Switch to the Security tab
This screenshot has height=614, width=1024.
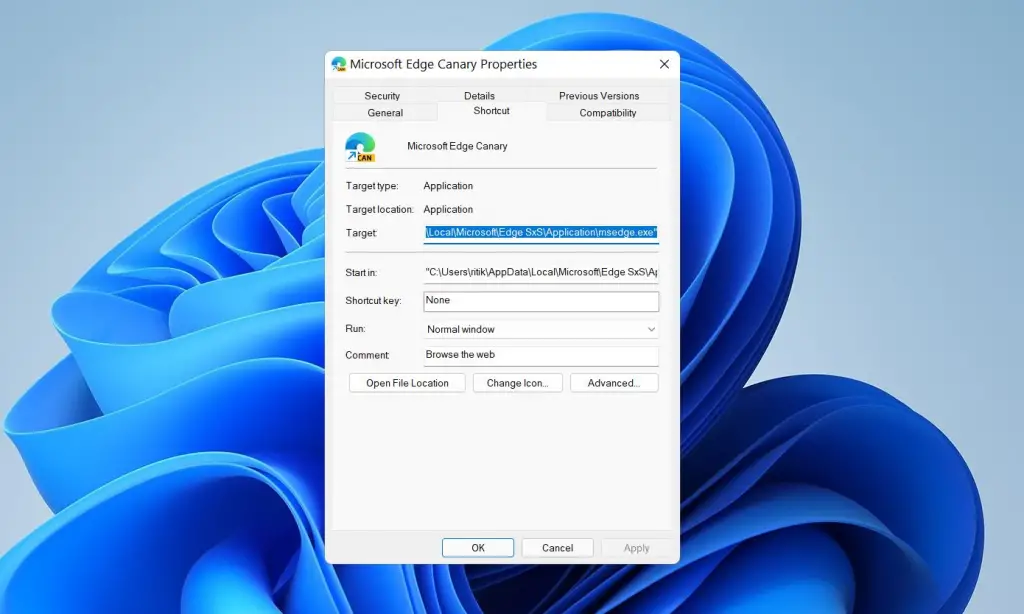382,95
